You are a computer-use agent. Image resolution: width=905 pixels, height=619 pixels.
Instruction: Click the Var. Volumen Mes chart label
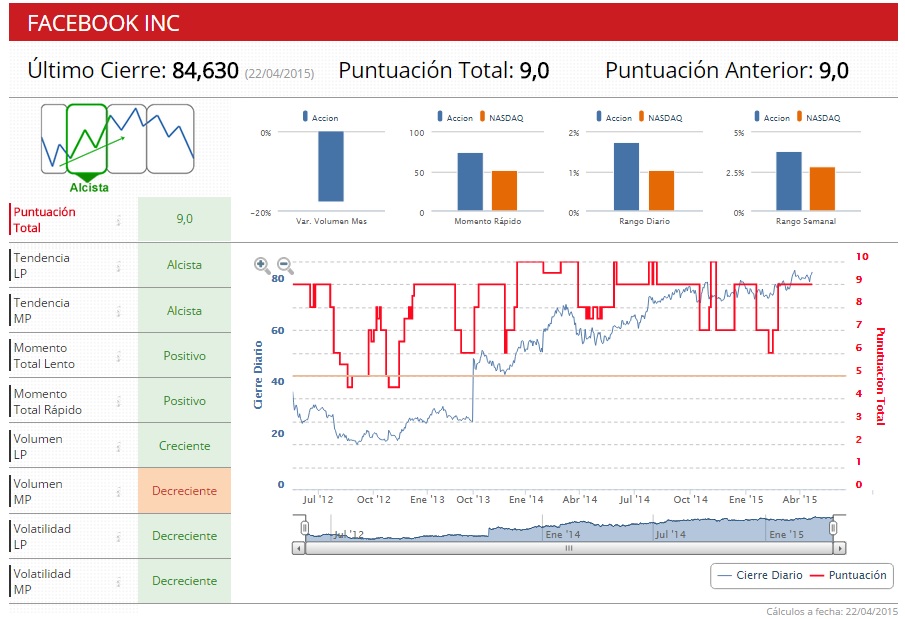[331, 221]
